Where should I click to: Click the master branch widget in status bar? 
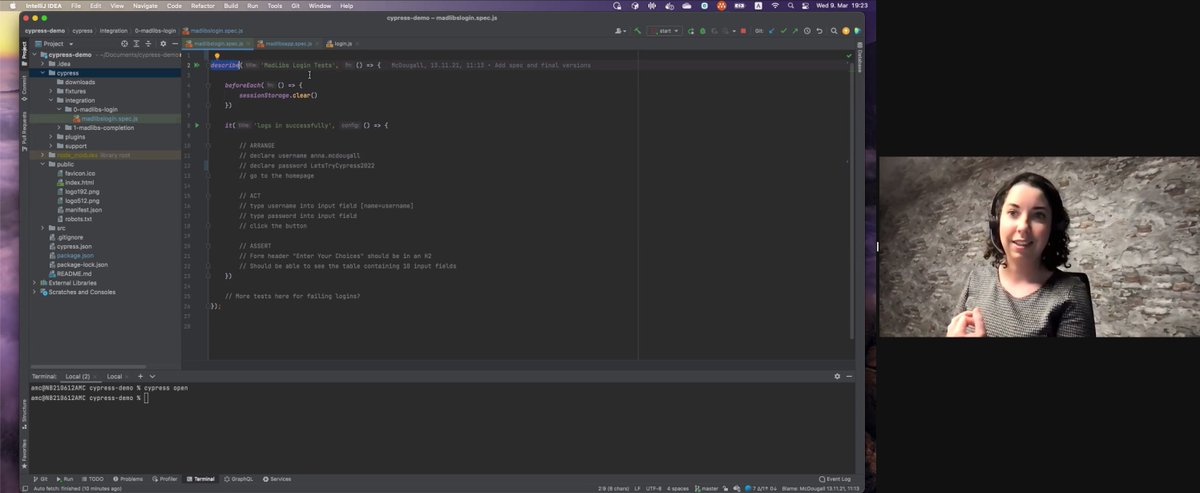[705, 488]
